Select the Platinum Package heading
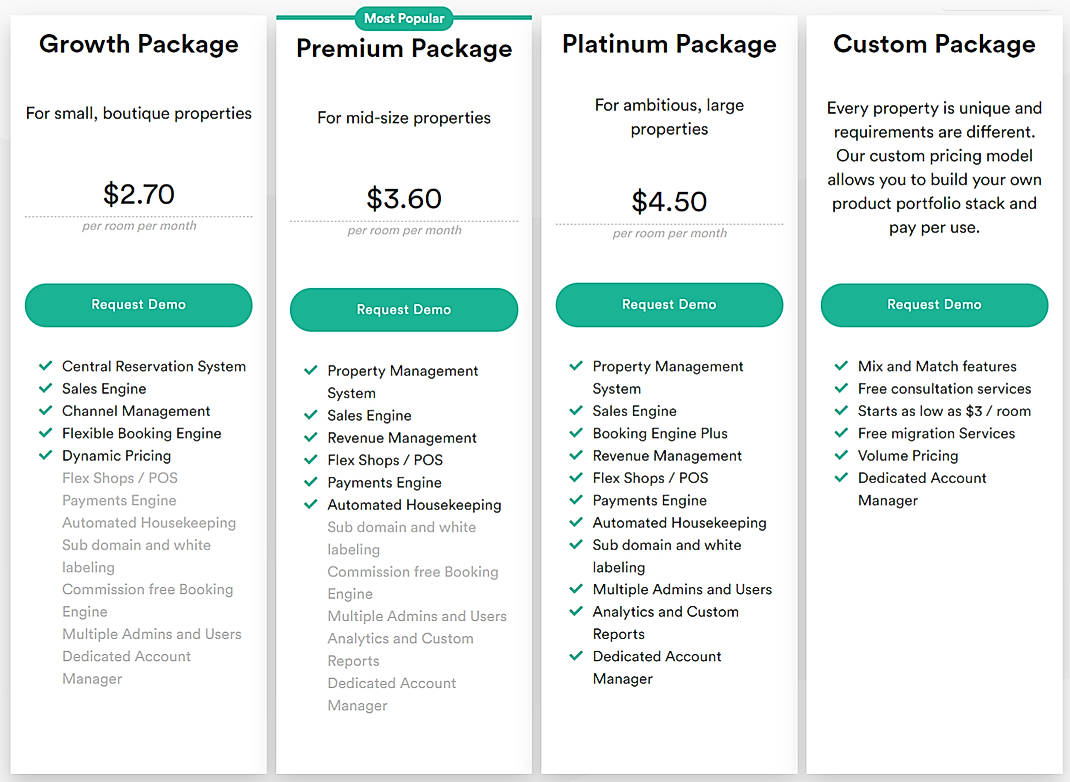 coord(669,44)
